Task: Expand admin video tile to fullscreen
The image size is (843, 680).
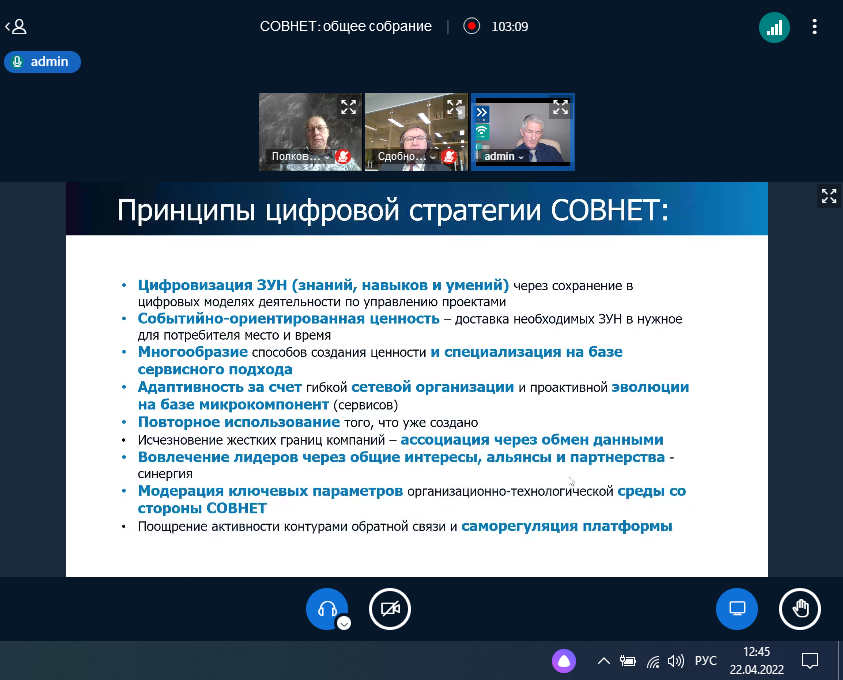Action: point(560,106)
